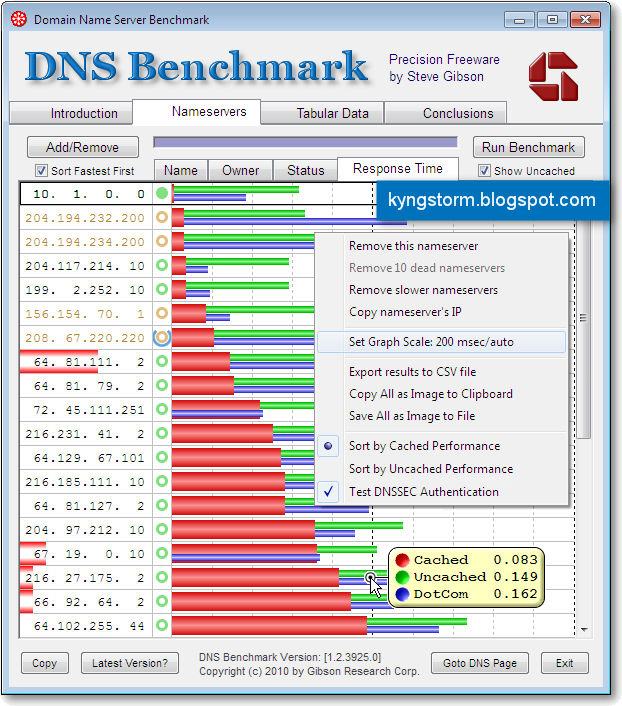Viewport: 622px width, 706px height.
Task: Choose Copy nameserver's IP
Action: coord(442,312)
